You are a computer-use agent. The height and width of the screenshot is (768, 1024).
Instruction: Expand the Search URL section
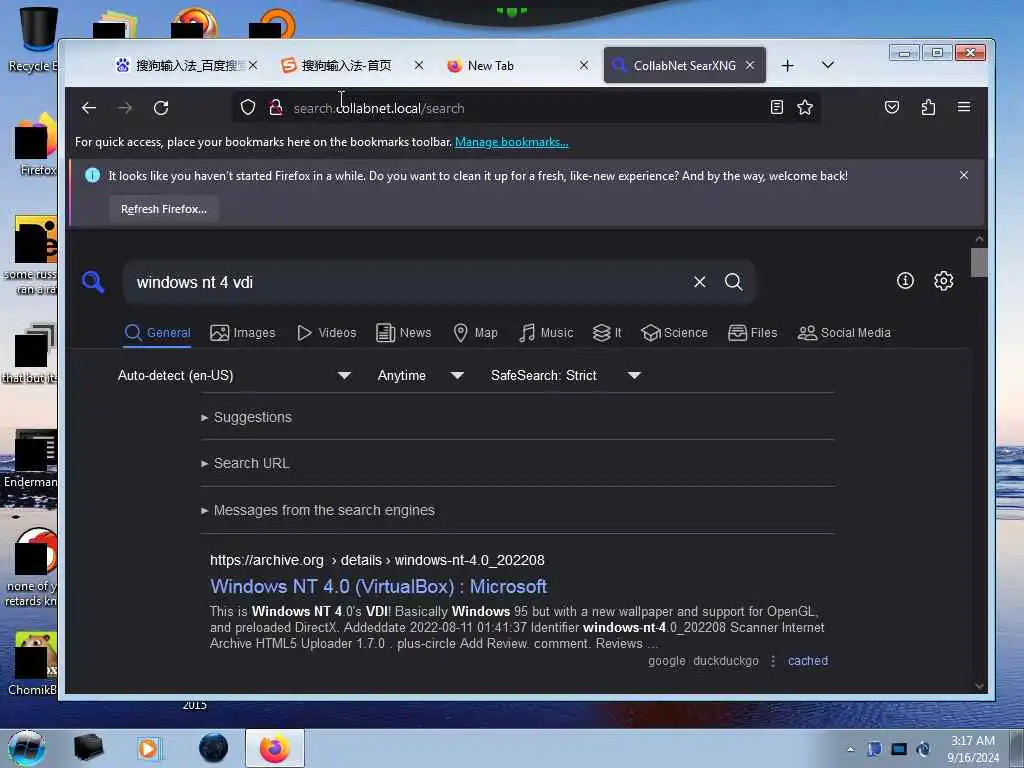click(x=245, y=463)
